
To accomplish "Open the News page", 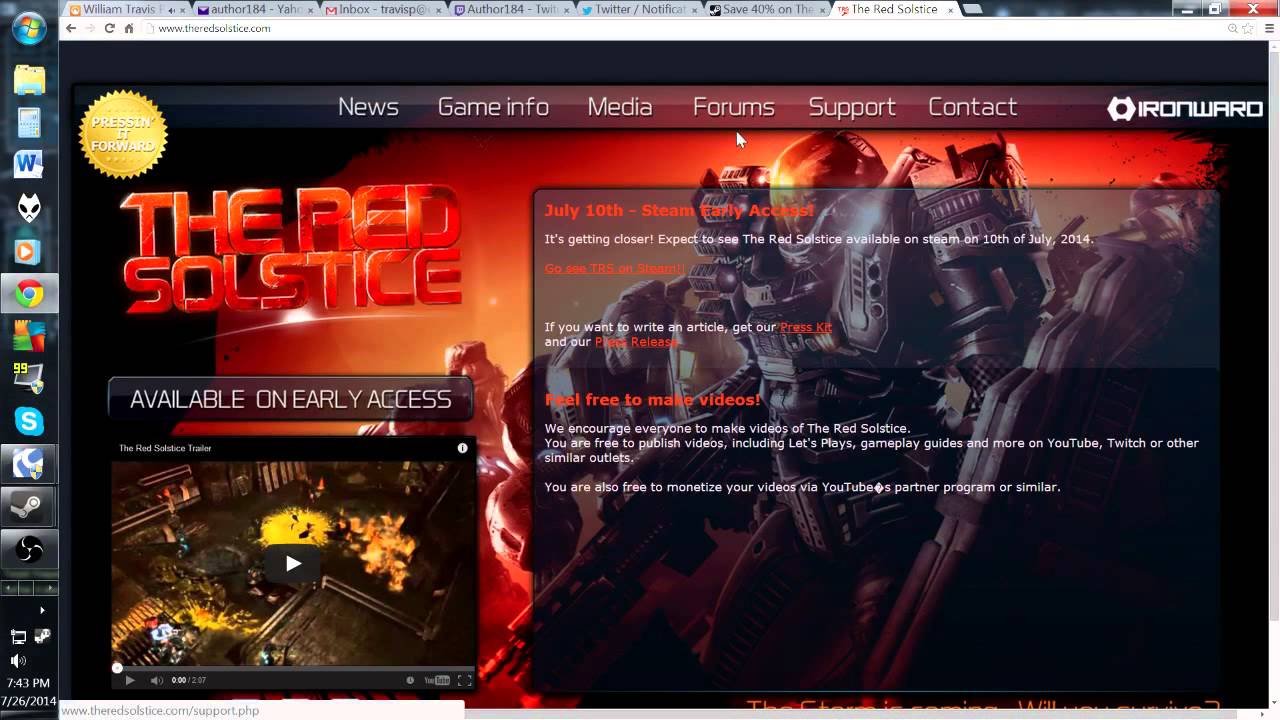I will pyautogui.click(x=368, y=107).
